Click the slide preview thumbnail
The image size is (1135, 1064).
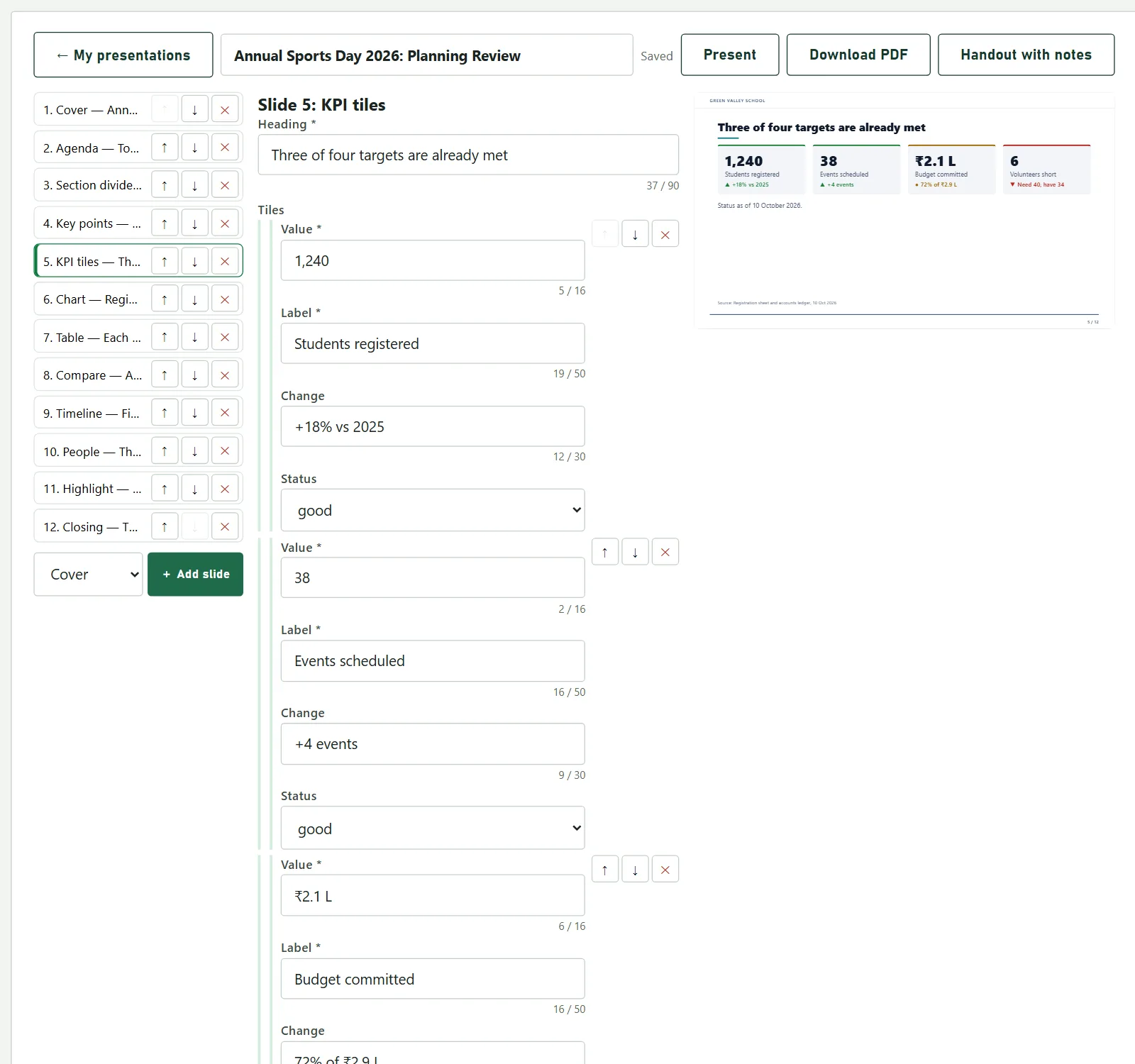[904, 211]
